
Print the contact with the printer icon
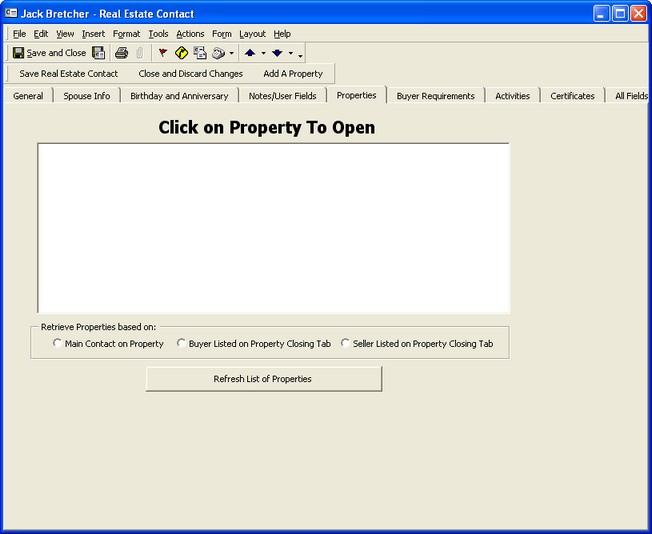tap(121, 53)
